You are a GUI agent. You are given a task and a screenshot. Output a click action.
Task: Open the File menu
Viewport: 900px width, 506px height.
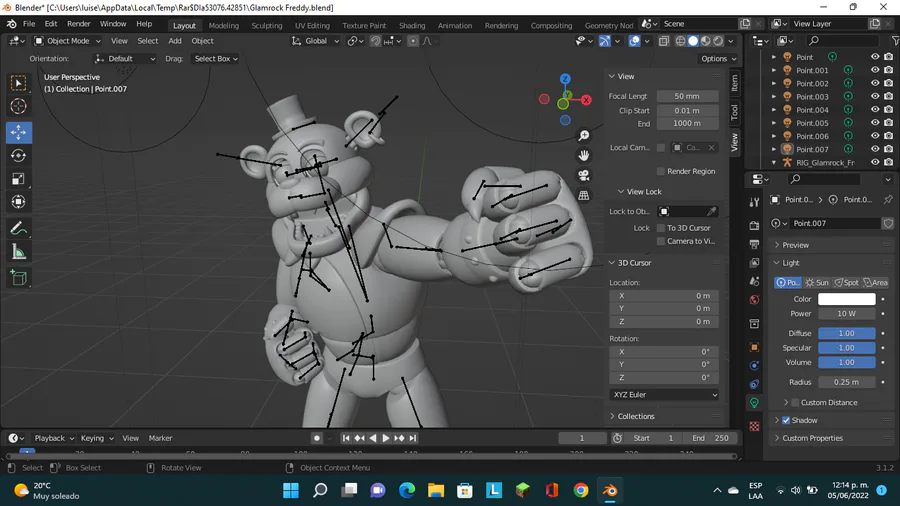29,24
